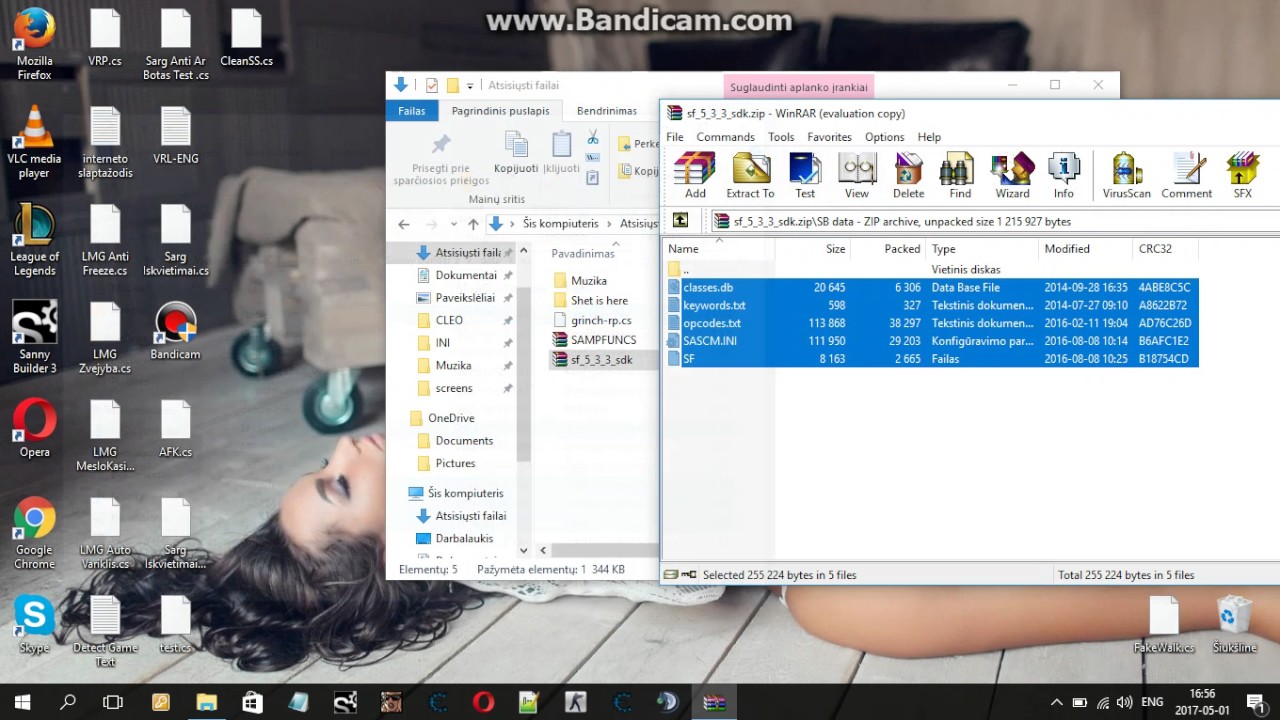This screenshot has width=1280, height=720.
Task: Click the Įklijuoti paste button
Action: [x=562, y=153]
